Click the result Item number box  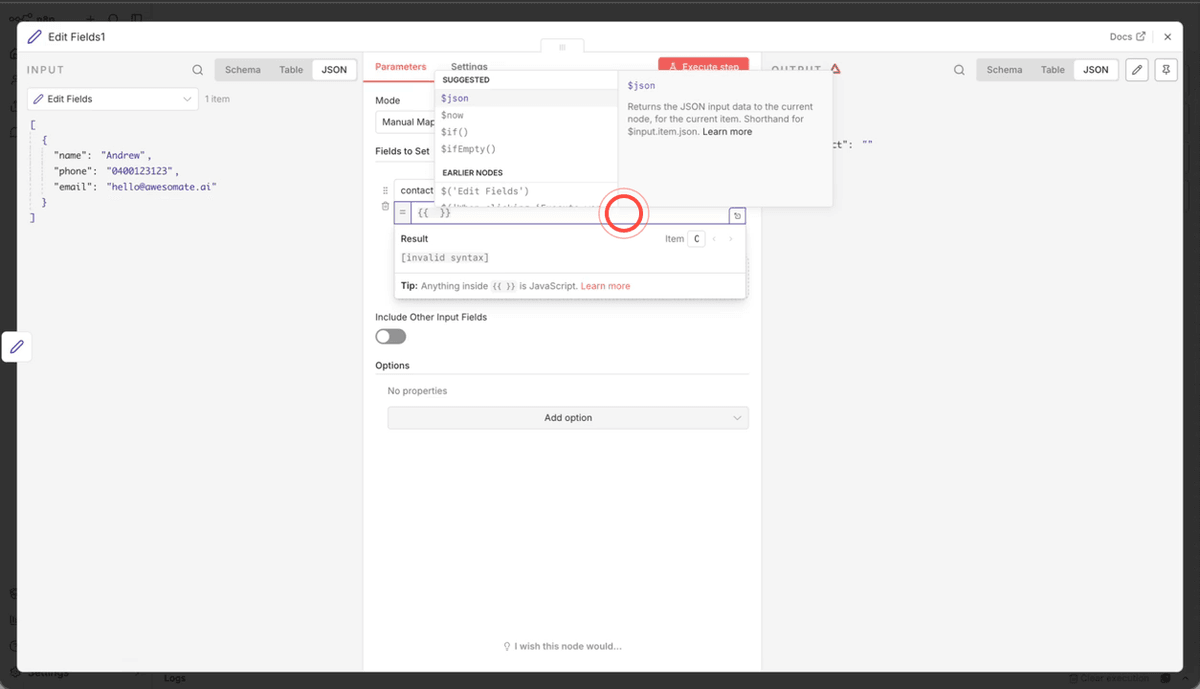697,239
